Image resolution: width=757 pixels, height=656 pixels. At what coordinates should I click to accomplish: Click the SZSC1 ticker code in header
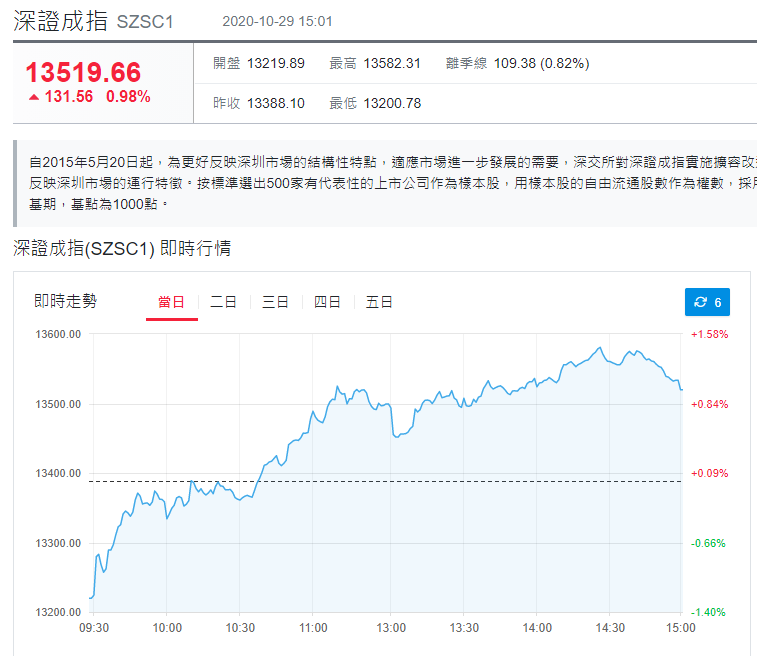(145, 22)
